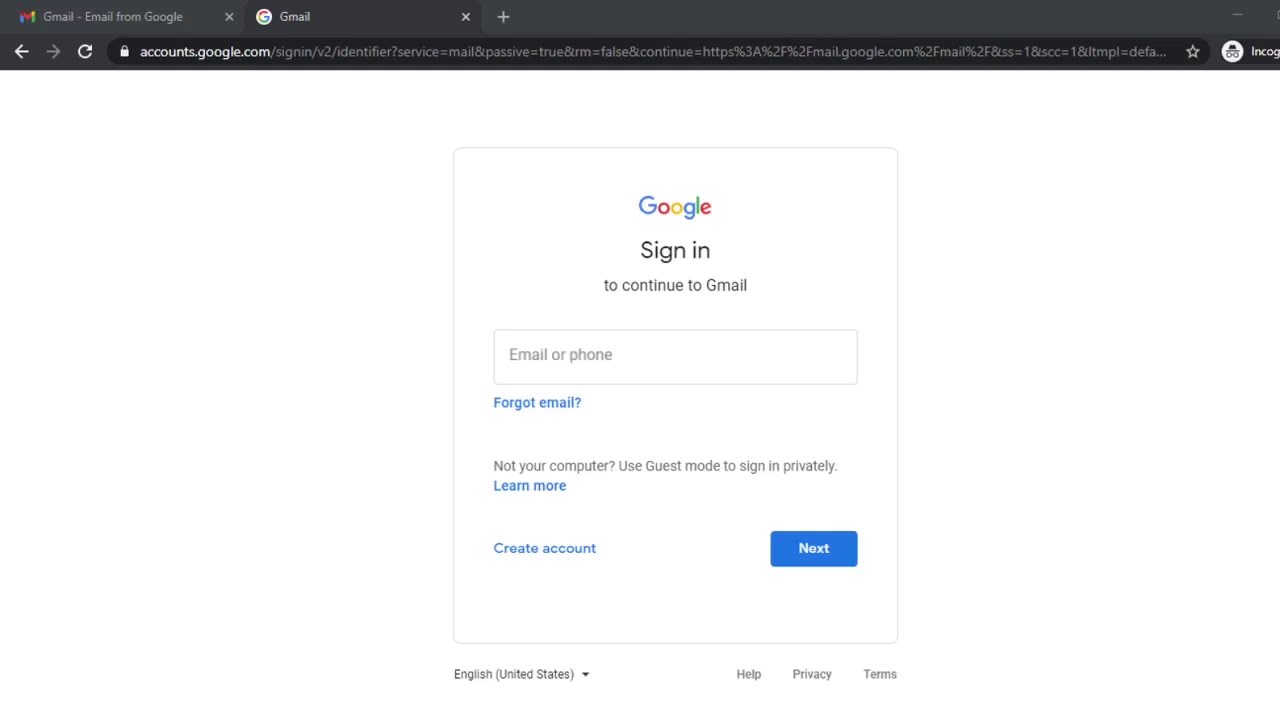Click the blue Next button
The width and height of the screenshot is (1280, 720).
[x=814, y=549]
